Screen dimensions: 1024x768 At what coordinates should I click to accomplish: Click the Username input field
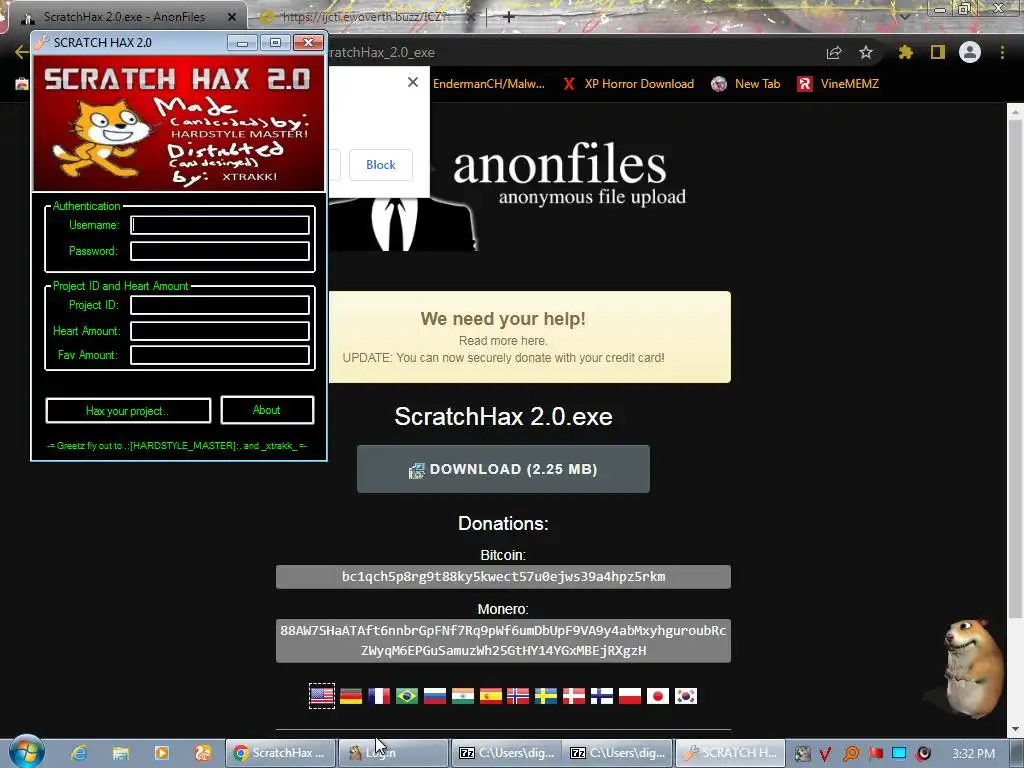(219, 225)
